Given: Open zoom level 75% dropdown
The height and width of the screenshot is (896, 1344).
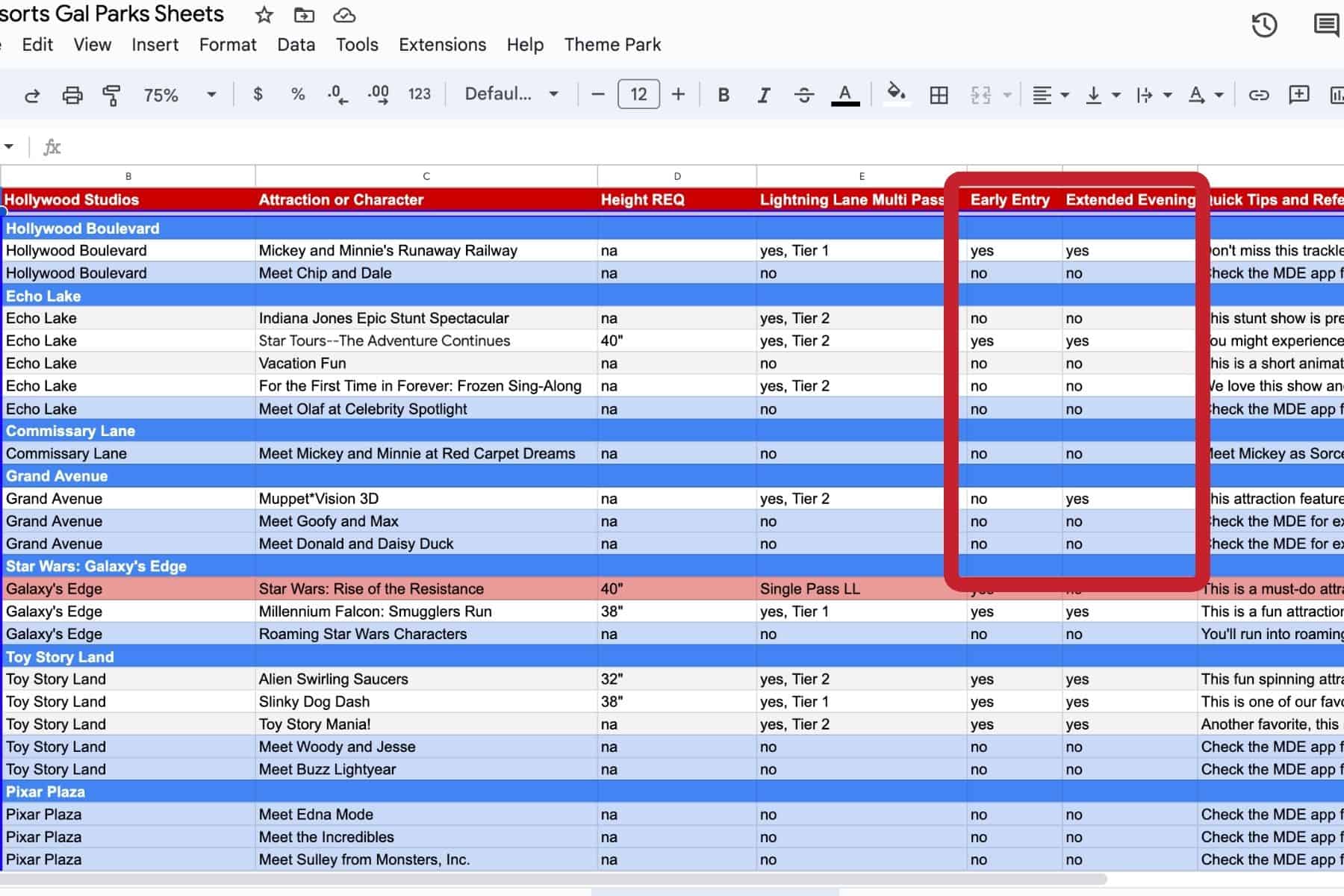Looking at the screenshot, I should tap(180, 95).
